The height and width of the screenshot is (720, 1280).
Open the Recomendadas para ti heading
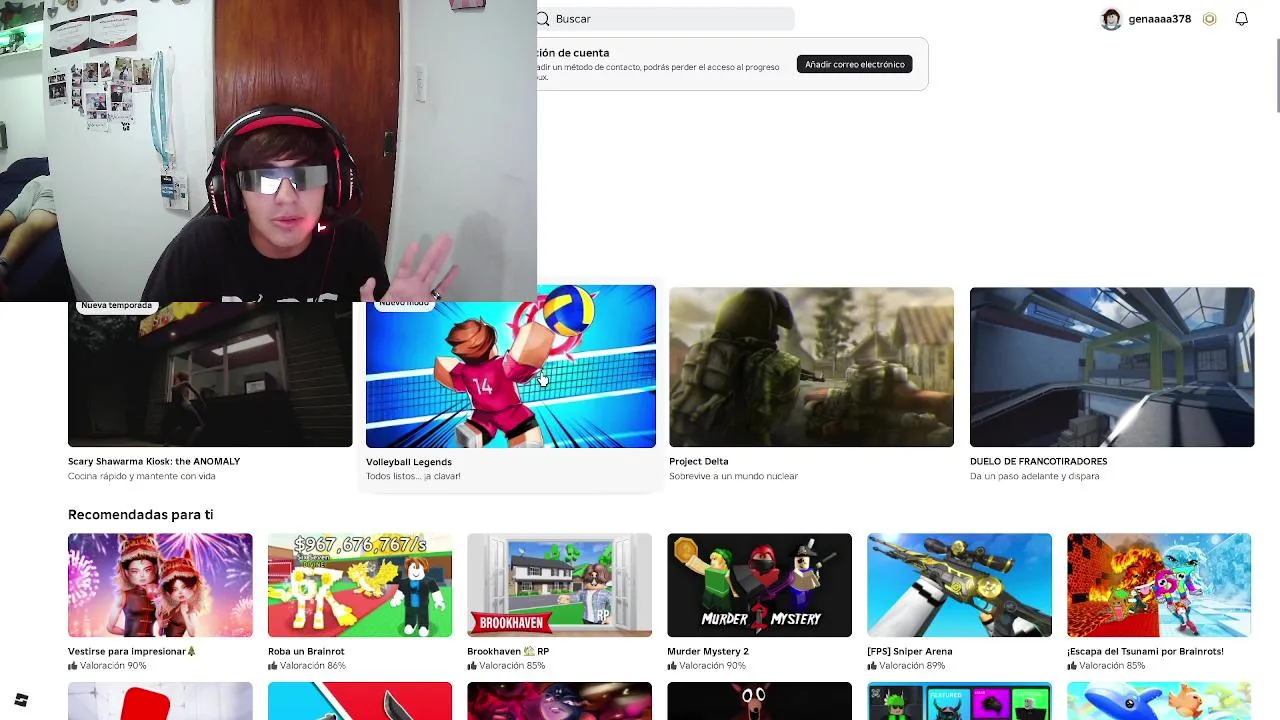point(140,514)
